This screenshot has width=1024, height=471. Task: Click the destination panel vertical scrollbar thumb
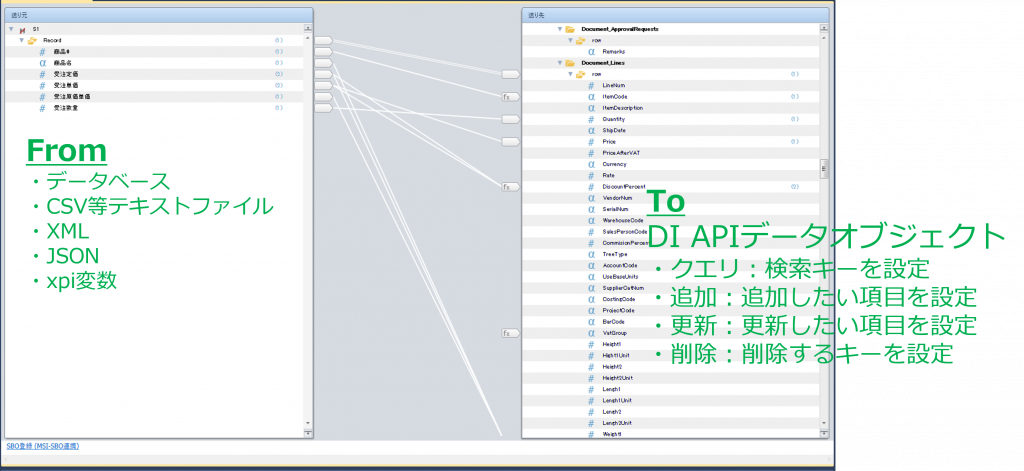click(824, 167)
